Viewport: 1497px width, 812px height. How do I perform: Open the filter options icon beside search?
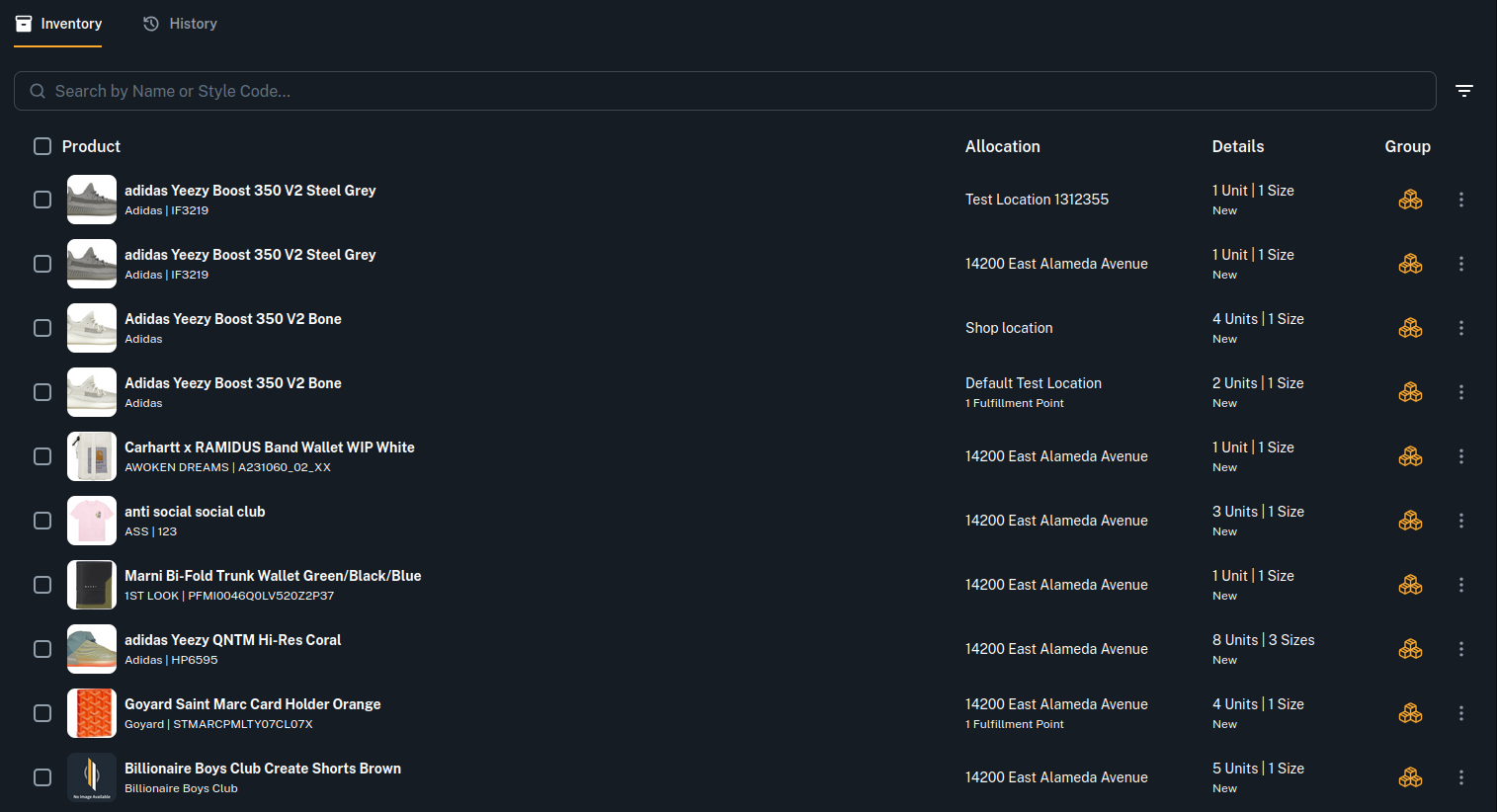pyautogui.click(x=1464, y=91)
